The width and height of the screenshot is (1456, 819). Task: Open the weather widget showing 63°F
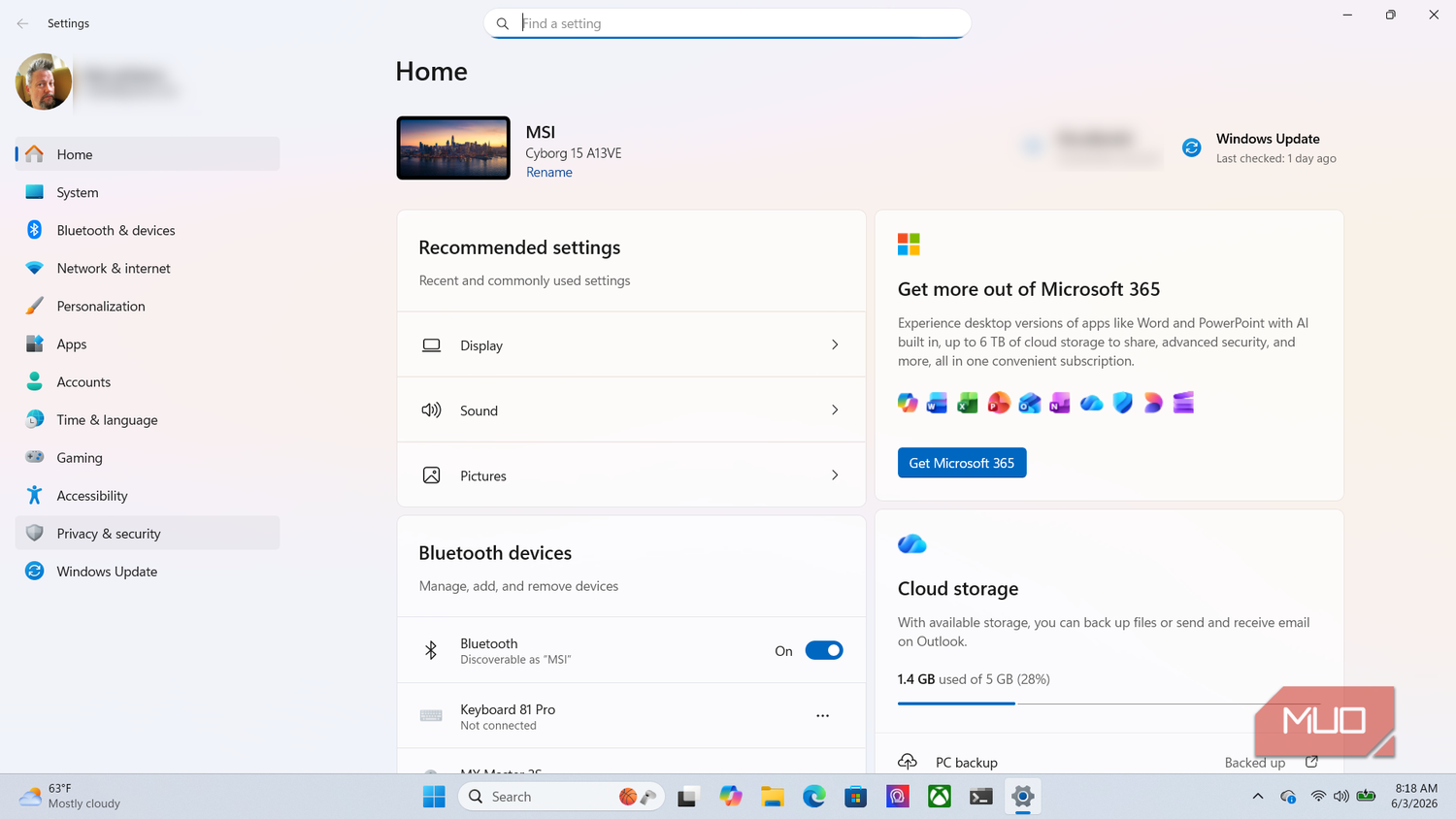(x=70, y=796)
